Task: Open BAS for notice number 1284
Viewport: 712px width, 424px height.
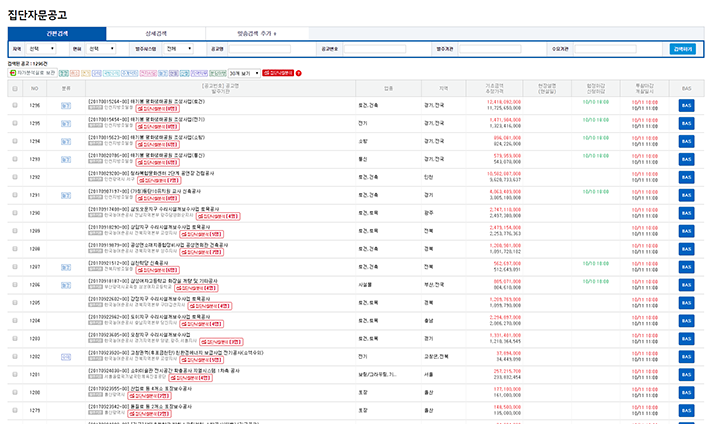Action: coord(686,321)
